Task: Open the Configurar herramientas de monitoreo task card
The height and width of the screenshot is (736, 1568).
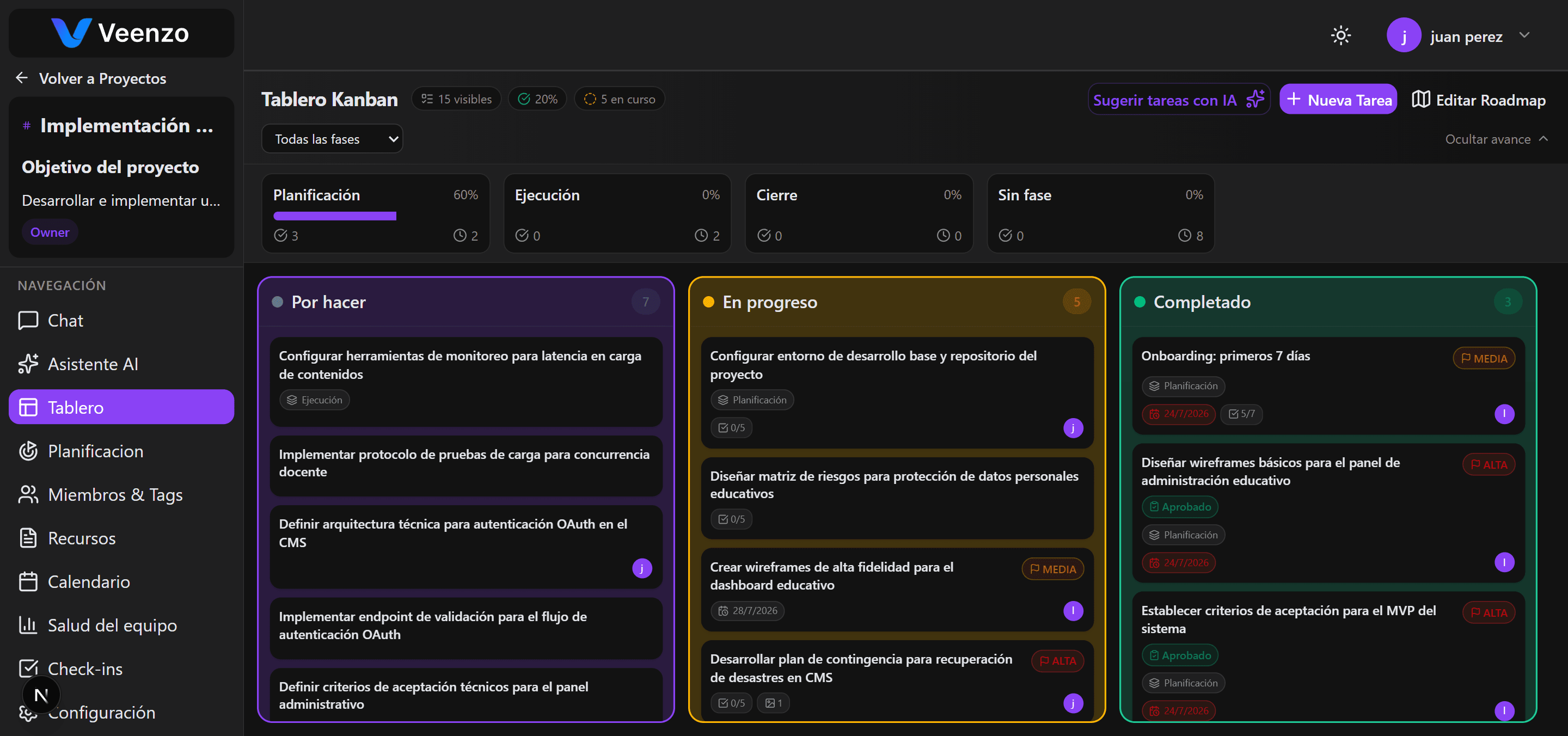Action: coord(465,382)
